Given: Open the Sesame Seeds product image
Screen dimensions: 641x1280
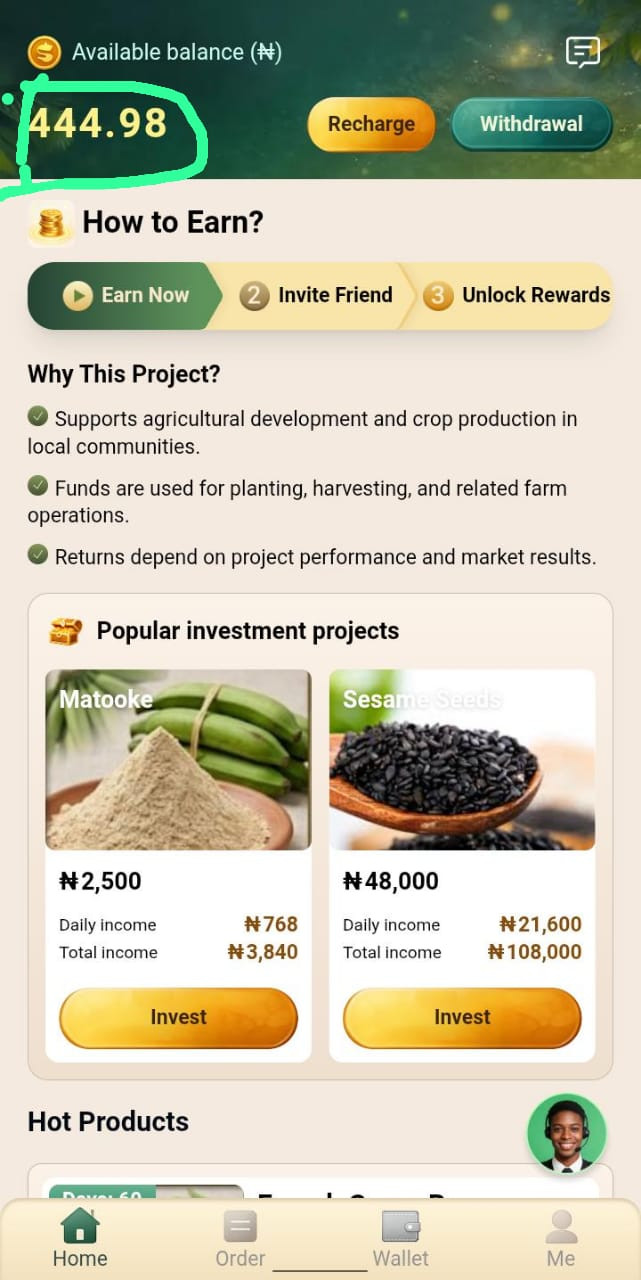Looking at the screenshot, I should (462, 760).
